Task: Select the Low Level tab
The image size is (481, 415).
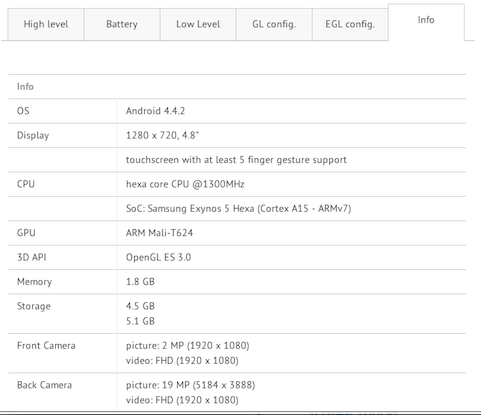Action: [198, 25]
